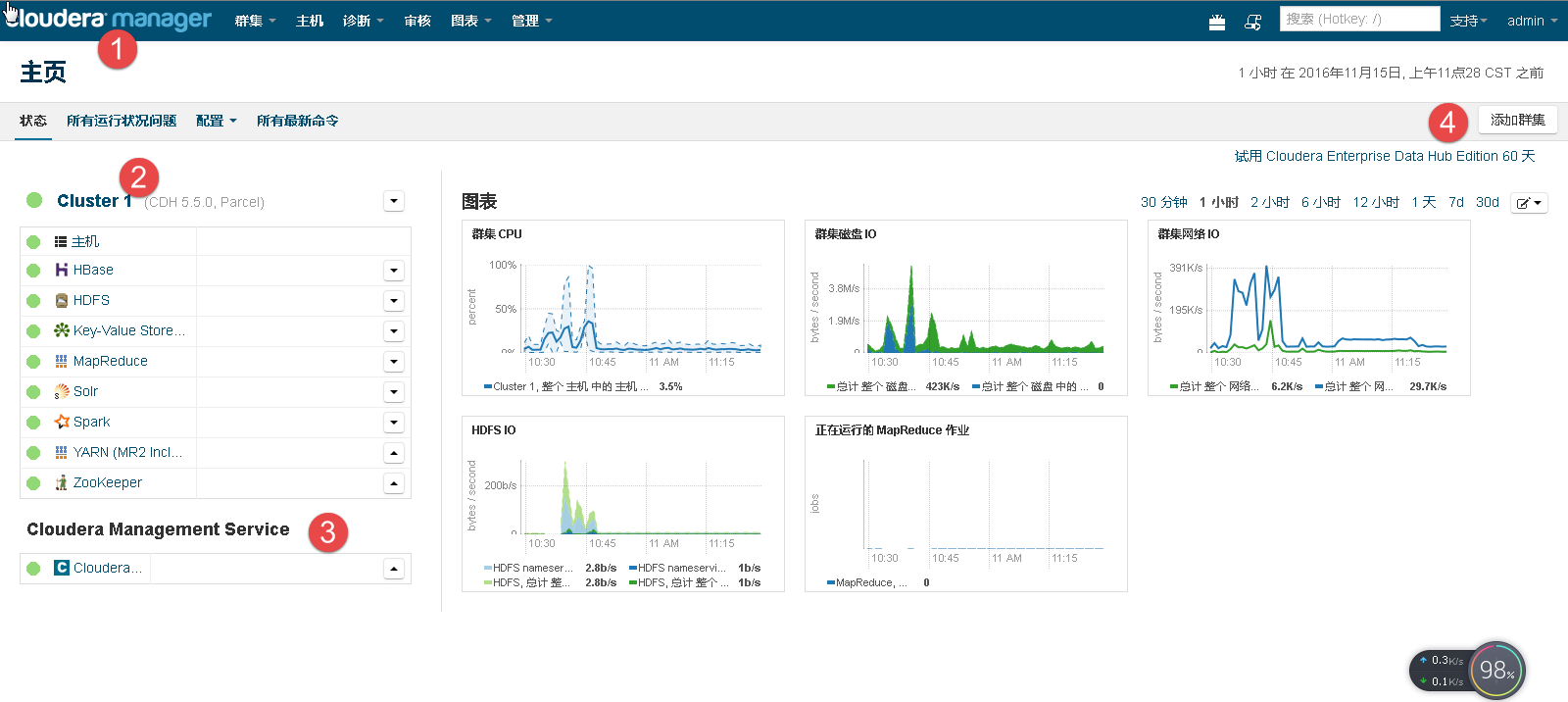The height and width of the screenshot is (702, 1568).
Task: Click the MapReduce service icon
Action: (62, 361)
